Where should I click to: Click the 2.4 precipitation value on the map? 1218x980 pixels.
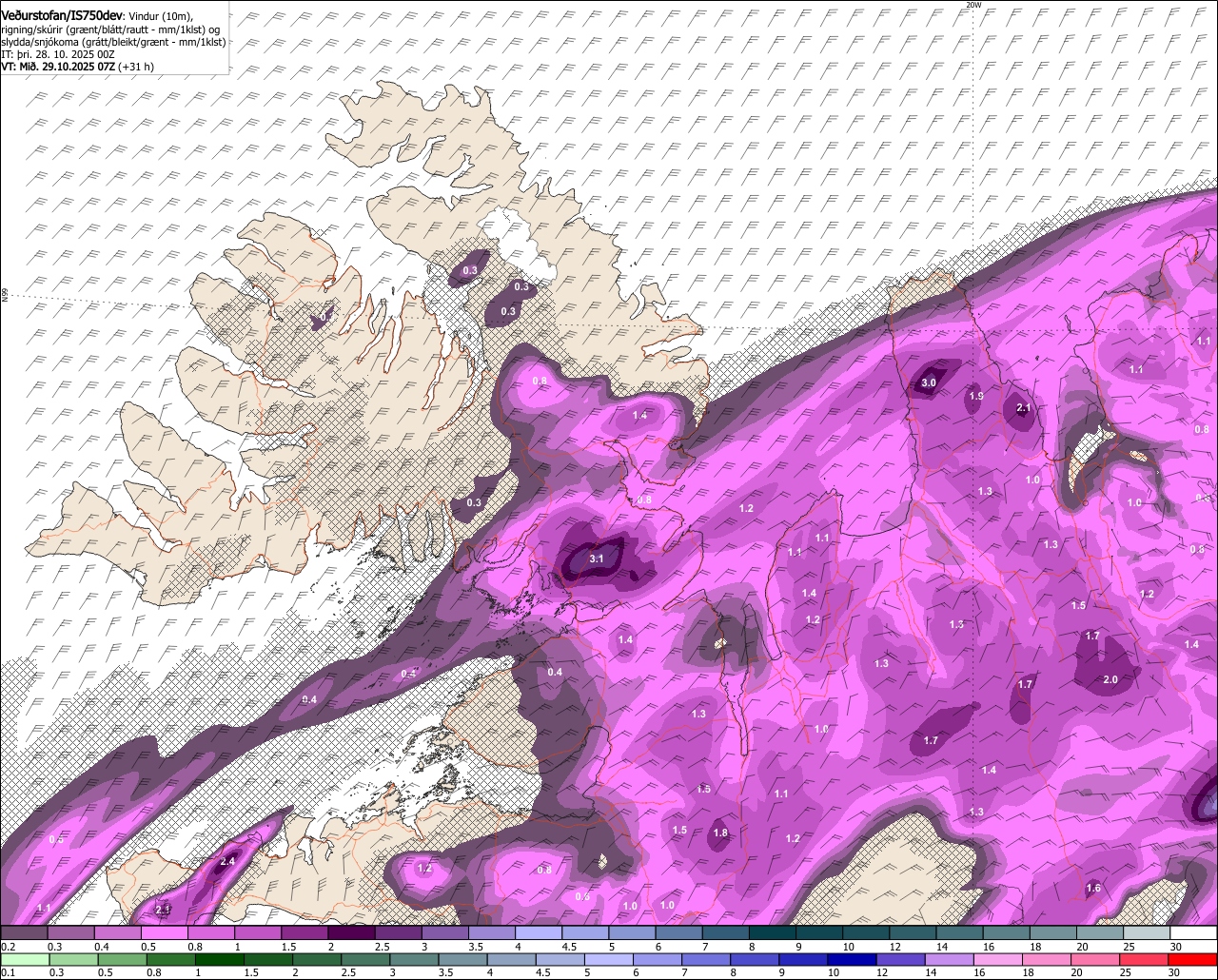pyautogui.click(x=226, y=861)
